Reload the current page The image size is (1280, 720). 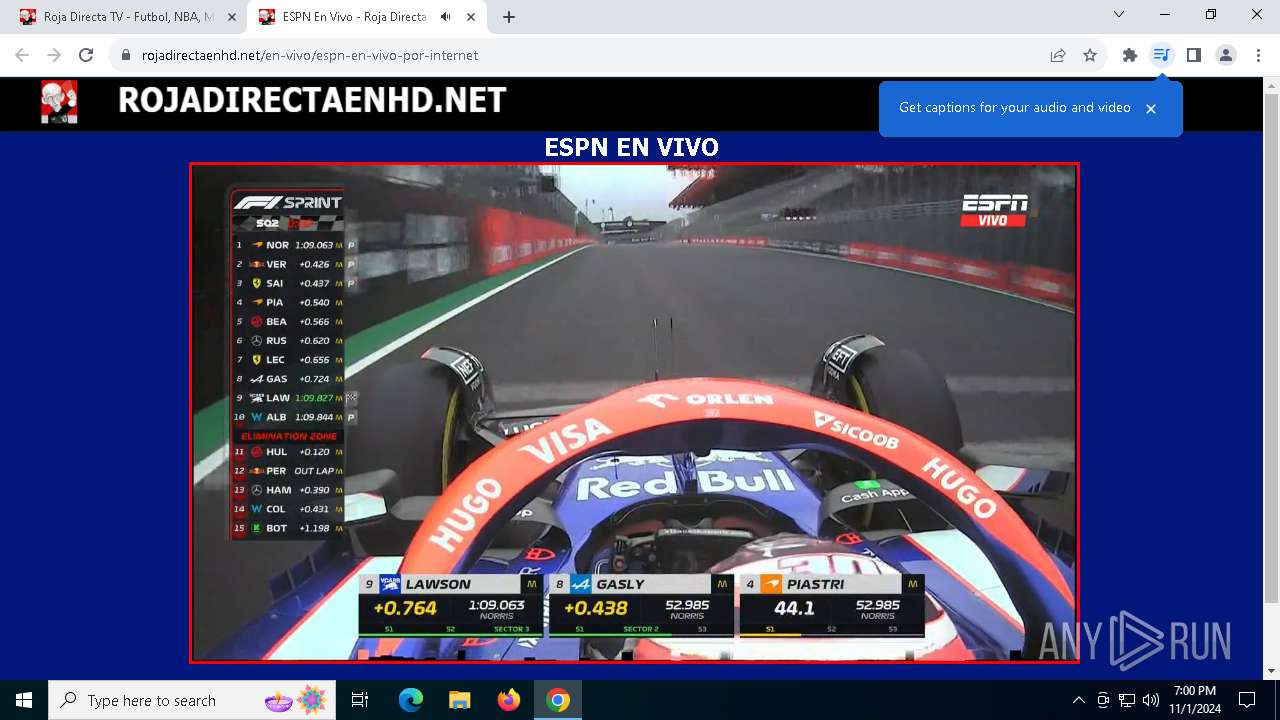86,55
